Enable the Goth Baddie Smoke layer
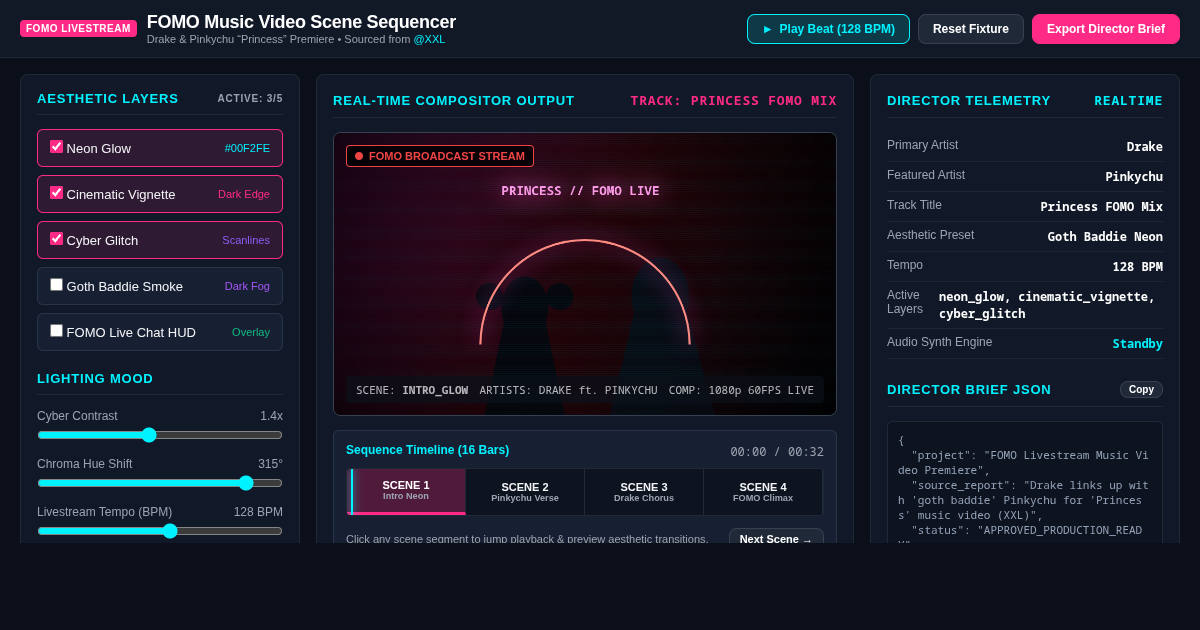Viewport: 1200px width, 630px height. [57, 285]
